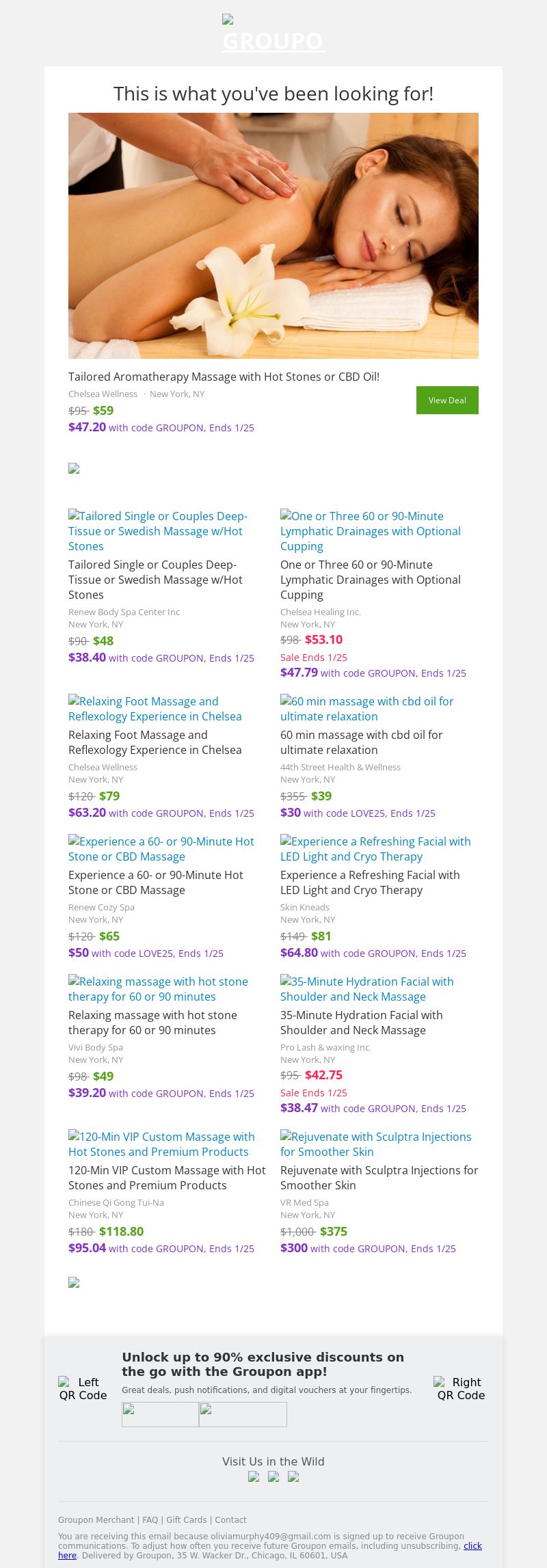Open the middle social media icon

(273, 1476)
